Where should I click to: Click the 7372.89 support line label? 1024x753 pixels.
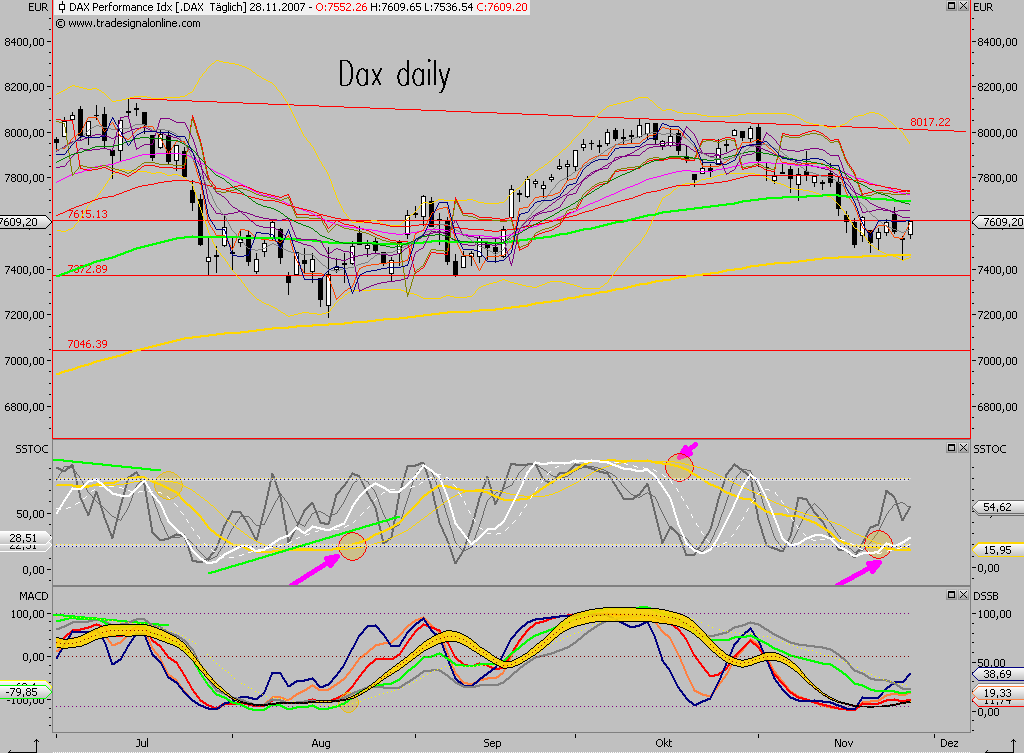tap(88, 269)
